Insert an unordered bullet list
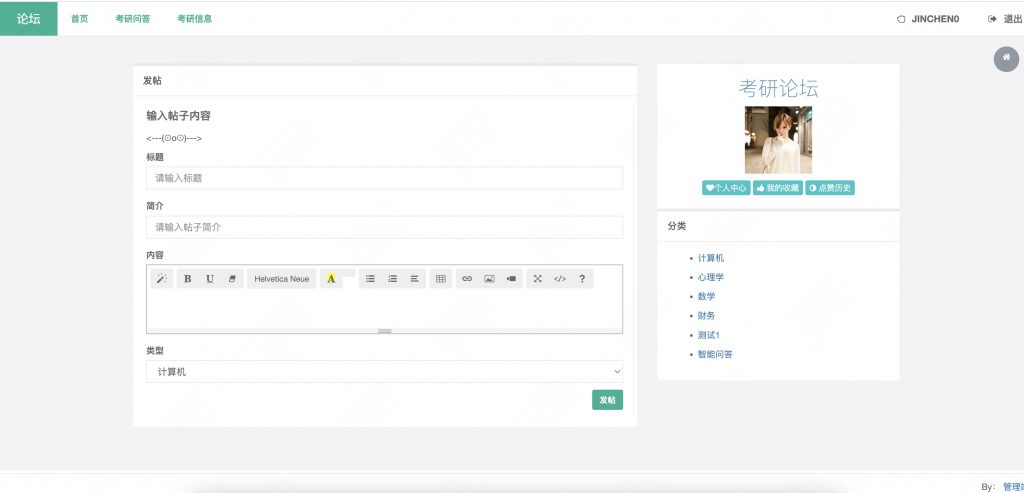This screenshot has height=493, width=1024. [x=370, y=279]
